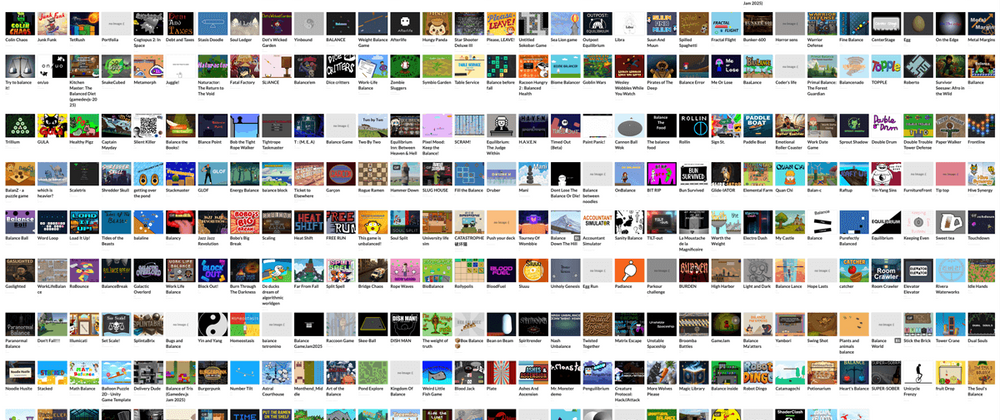Open the Colin Chaos game thumbnail
The width and height of the screenshot is (1000, 420).
tap(20, 24)
